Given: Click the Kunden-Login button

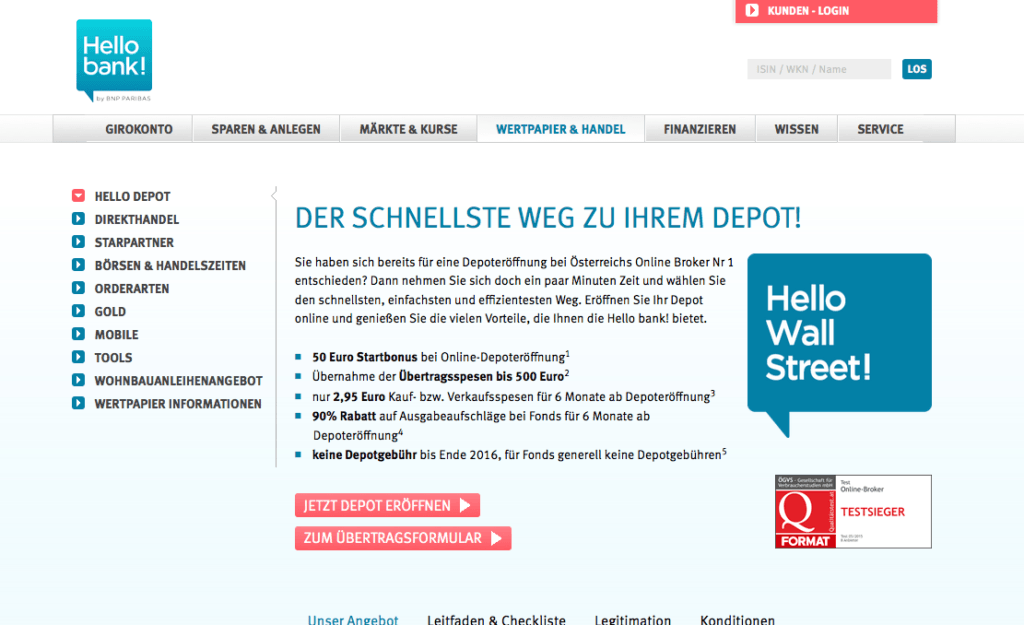Looking at the screenshot, I should pos(836,11).
